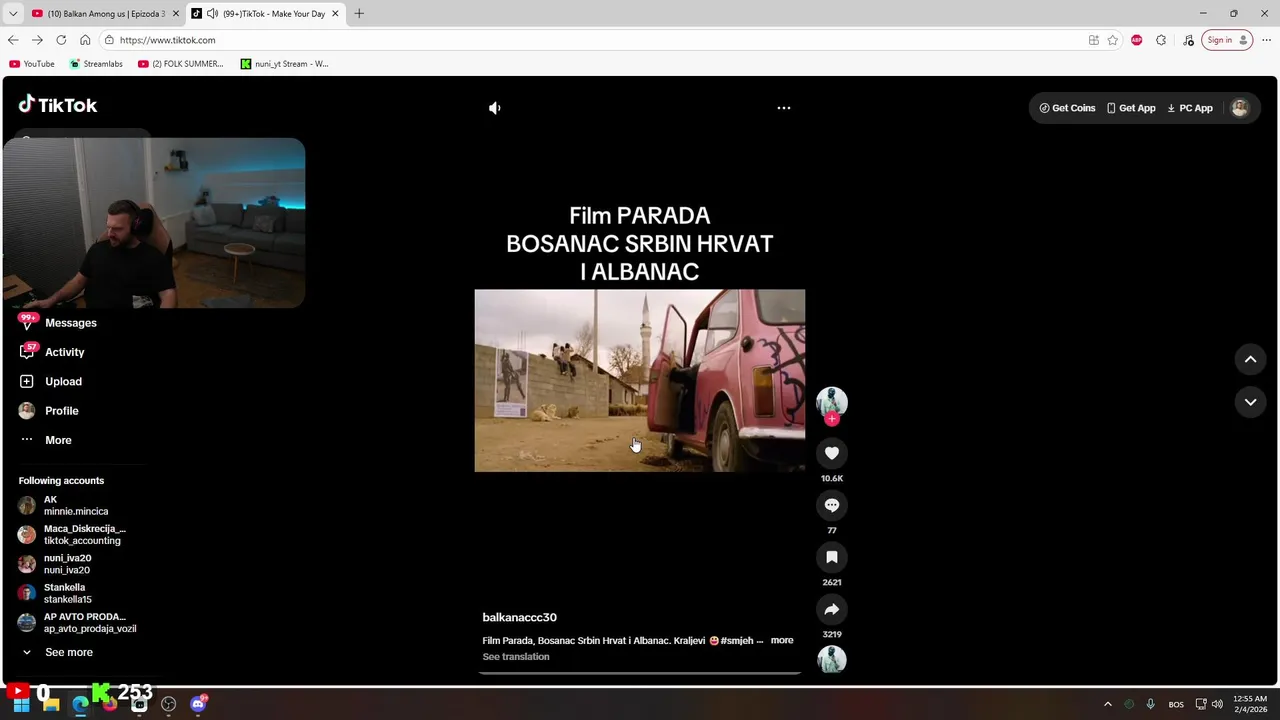This screenshot has height=720, width=1280.
Task: Click the #smjeh hashtag
Action: [737, 640]
